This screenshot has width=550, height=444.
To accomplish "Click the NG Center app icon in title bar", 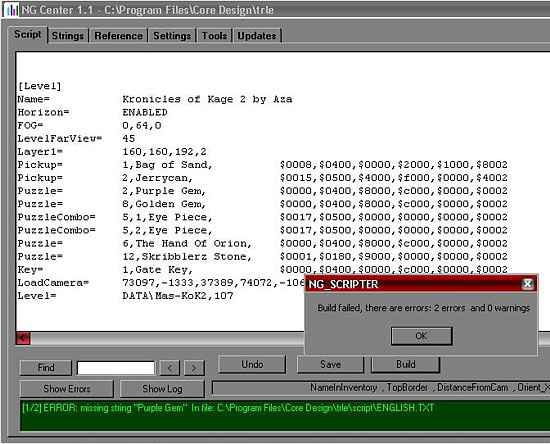I will [x=11, y=10].
